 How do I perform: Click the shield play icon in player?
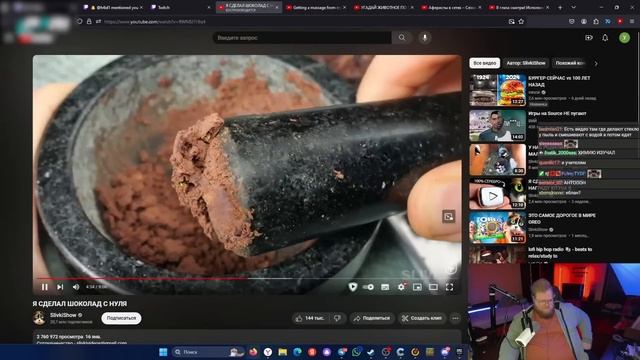point(353,287)
